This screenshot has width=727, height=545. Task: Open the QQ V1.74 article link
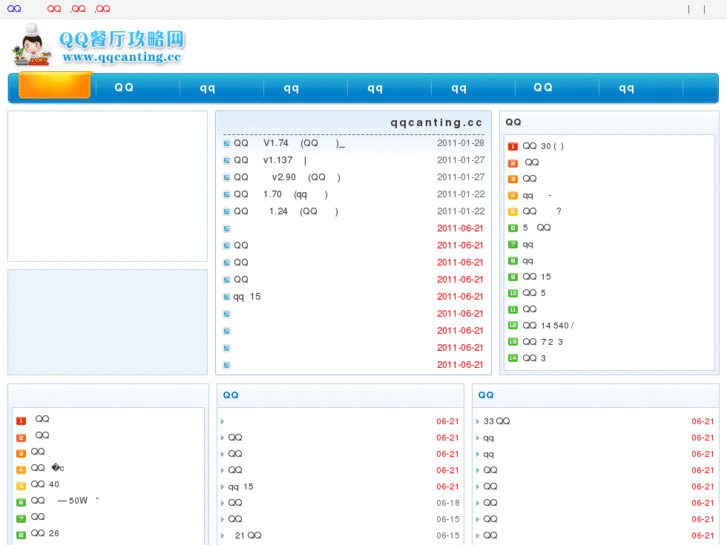pos(289,143)
